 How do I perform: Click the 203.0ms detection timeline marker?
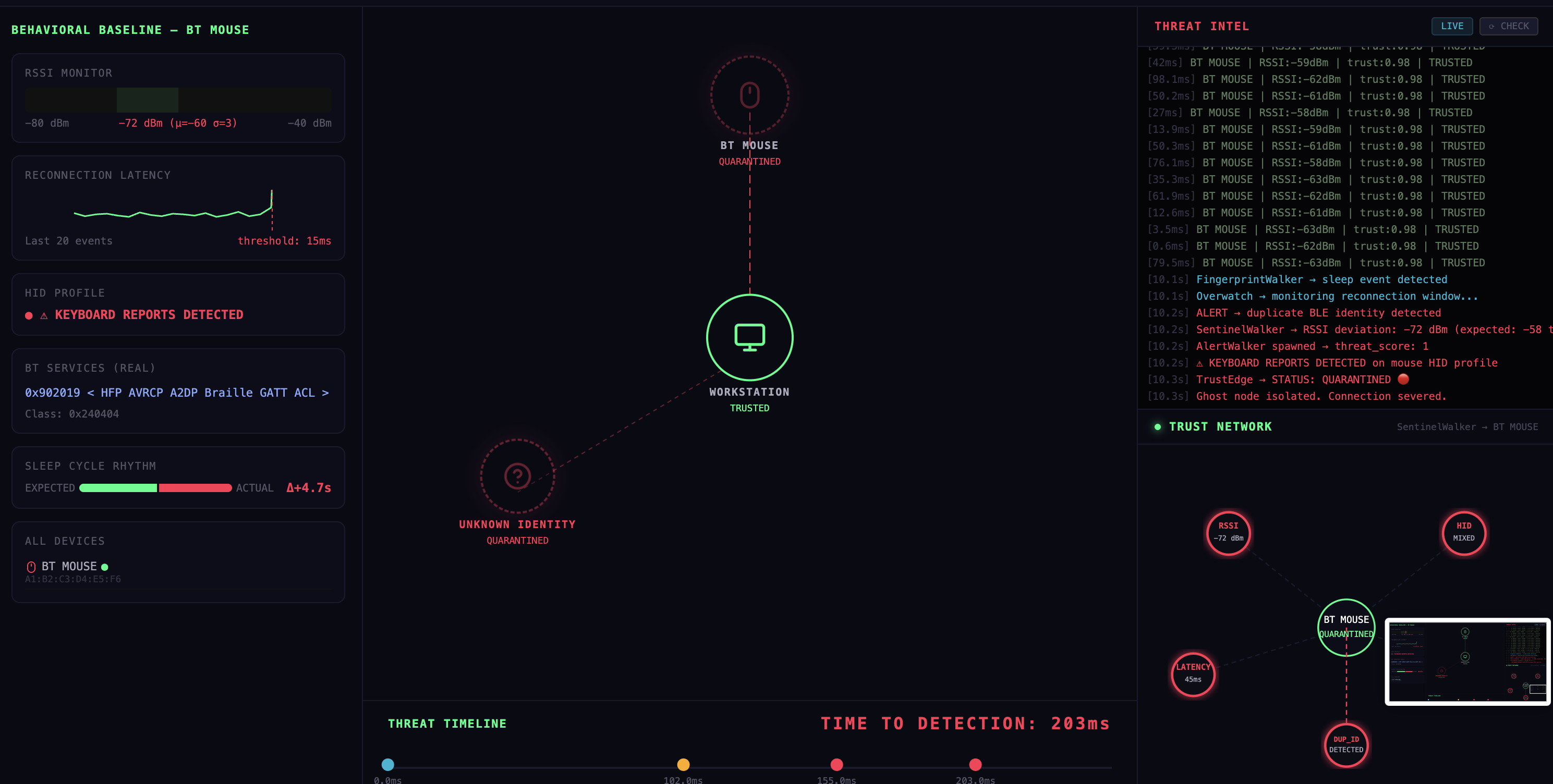click(975, 764)
